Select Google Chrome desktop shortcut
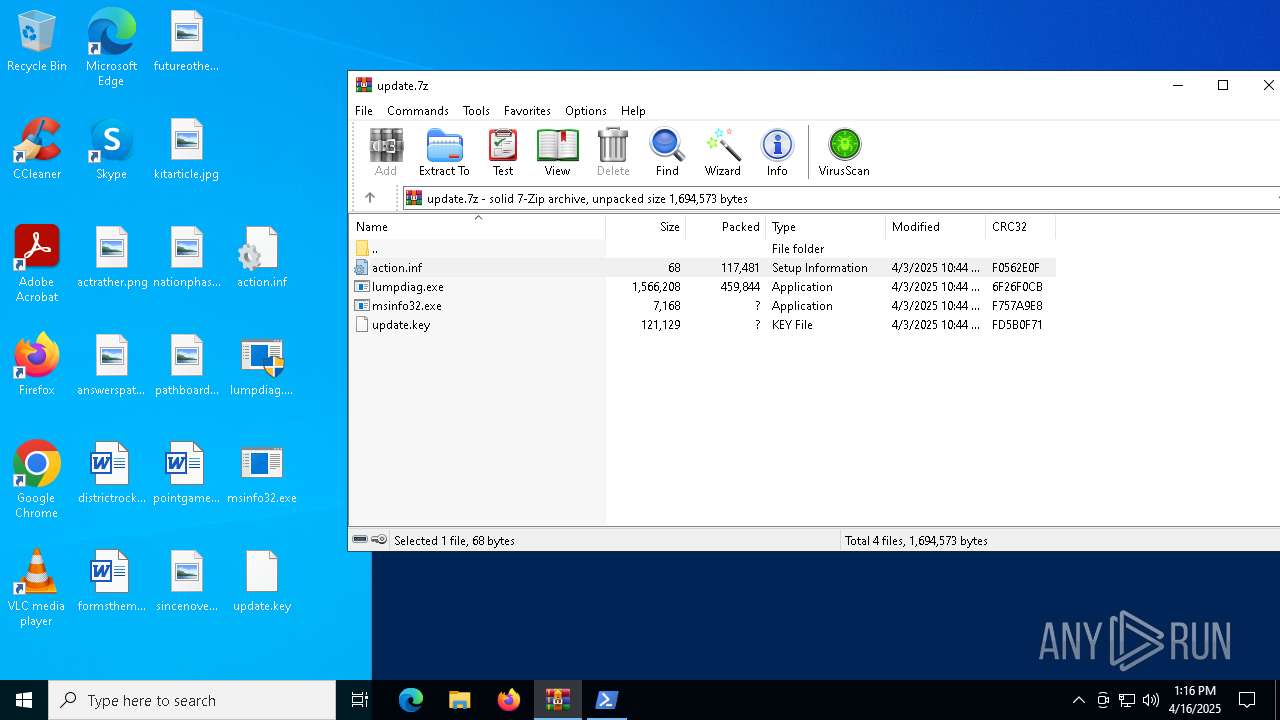Image resolution: width=1280 pixels, height=720 pixels. pyautogui.click(x=37, y=479)
